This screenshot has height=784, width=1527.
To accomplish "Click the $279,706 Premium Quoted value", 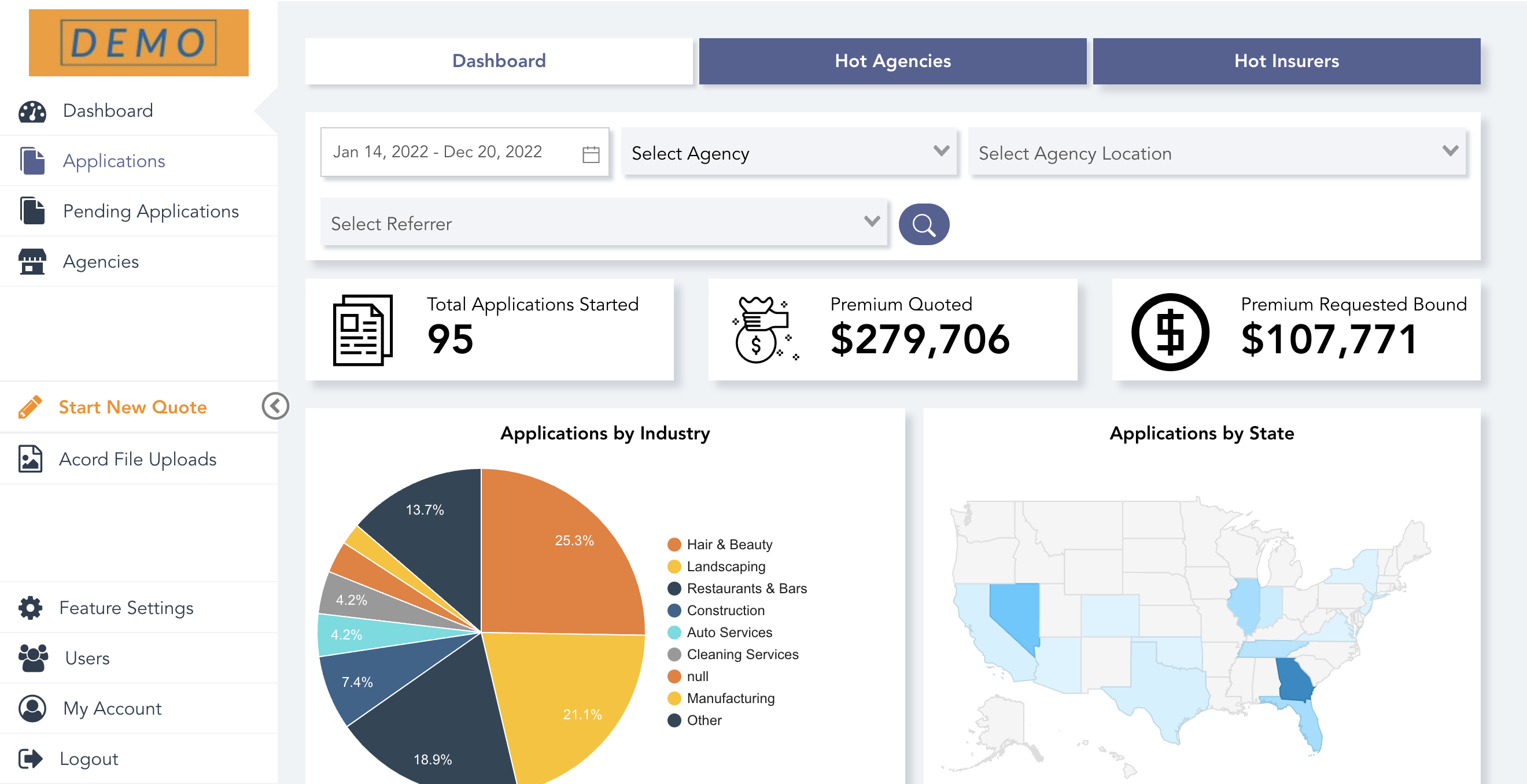I will point(920,339).
